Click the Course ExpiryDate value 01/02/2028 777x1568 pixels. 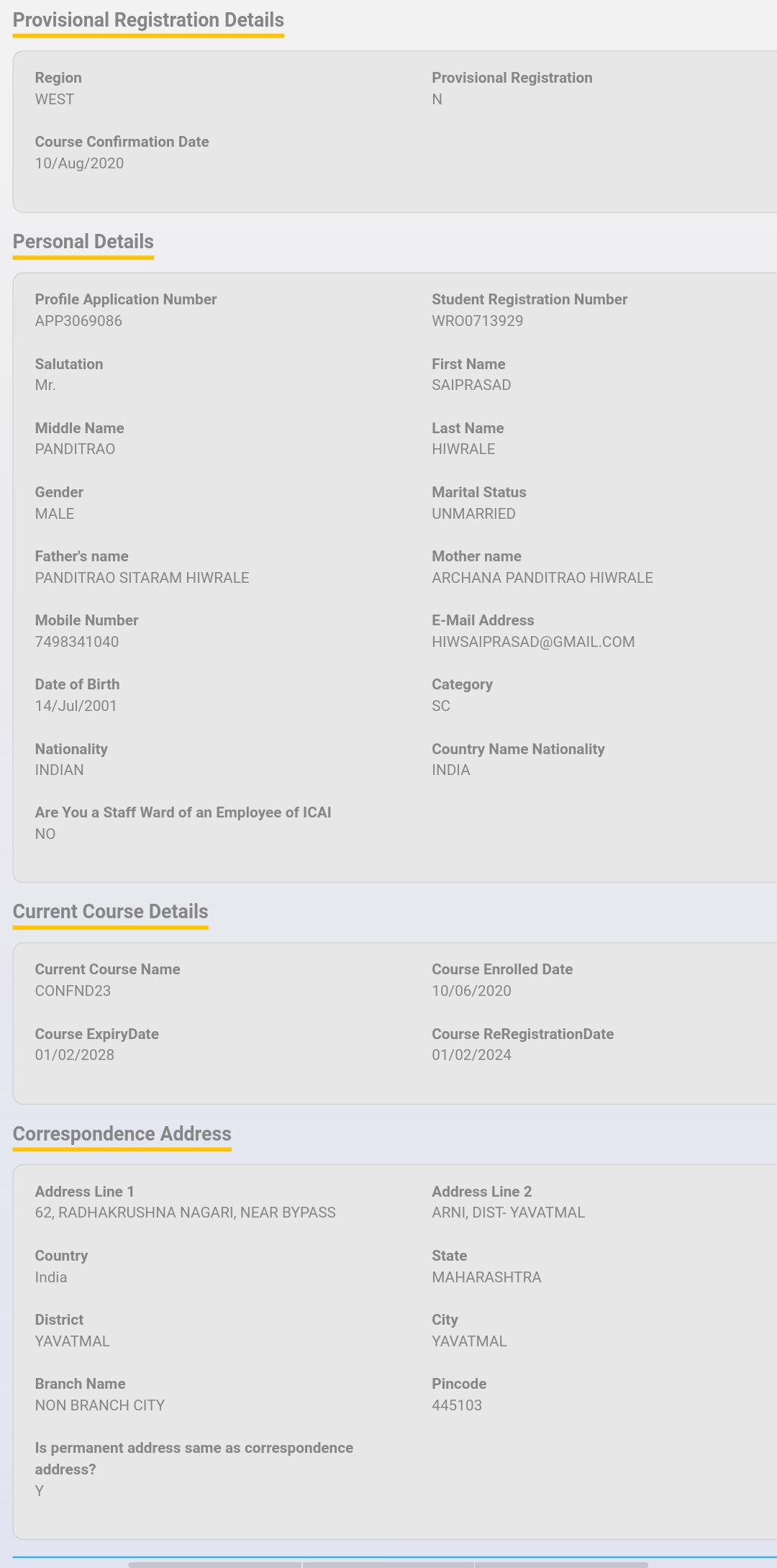click(x=75, y=1055)
